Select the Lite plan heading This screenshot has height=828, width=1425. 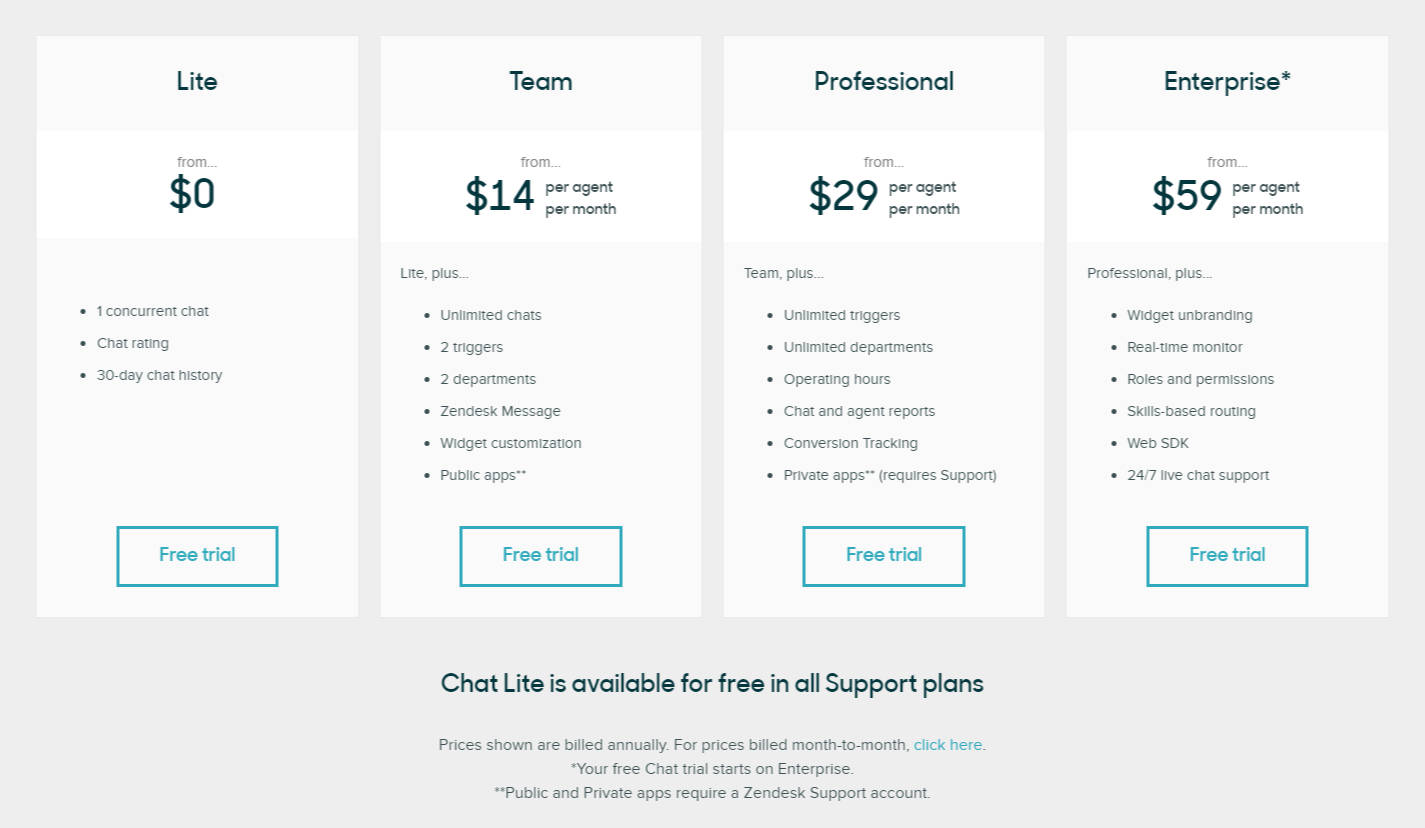pyautogui.click(x=197, y=81)
